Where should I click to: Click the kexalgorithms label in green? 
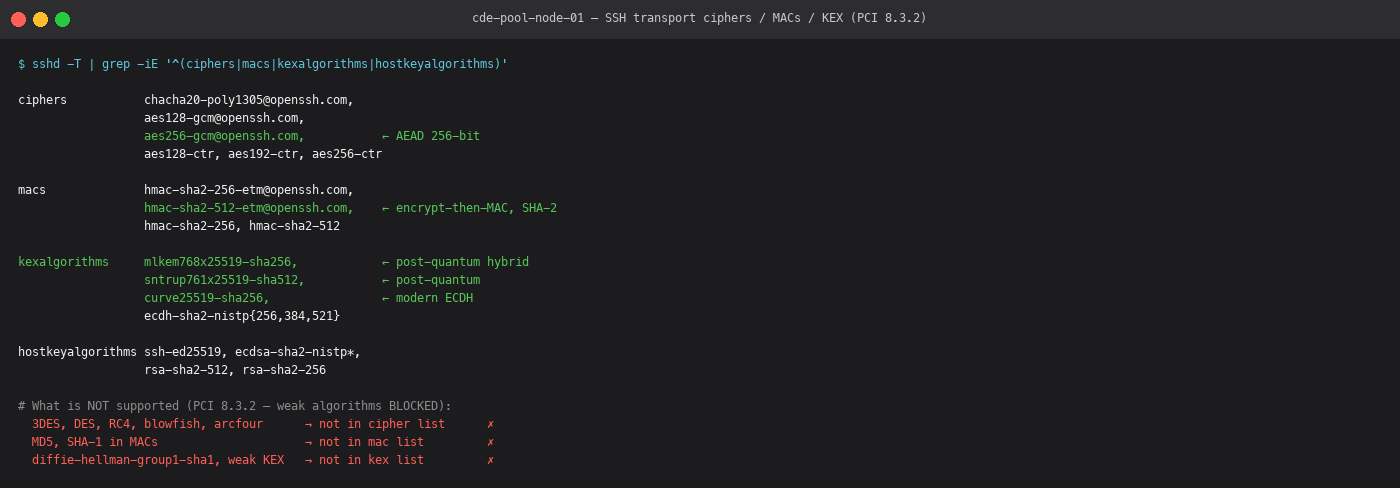[x=63, y=262]
